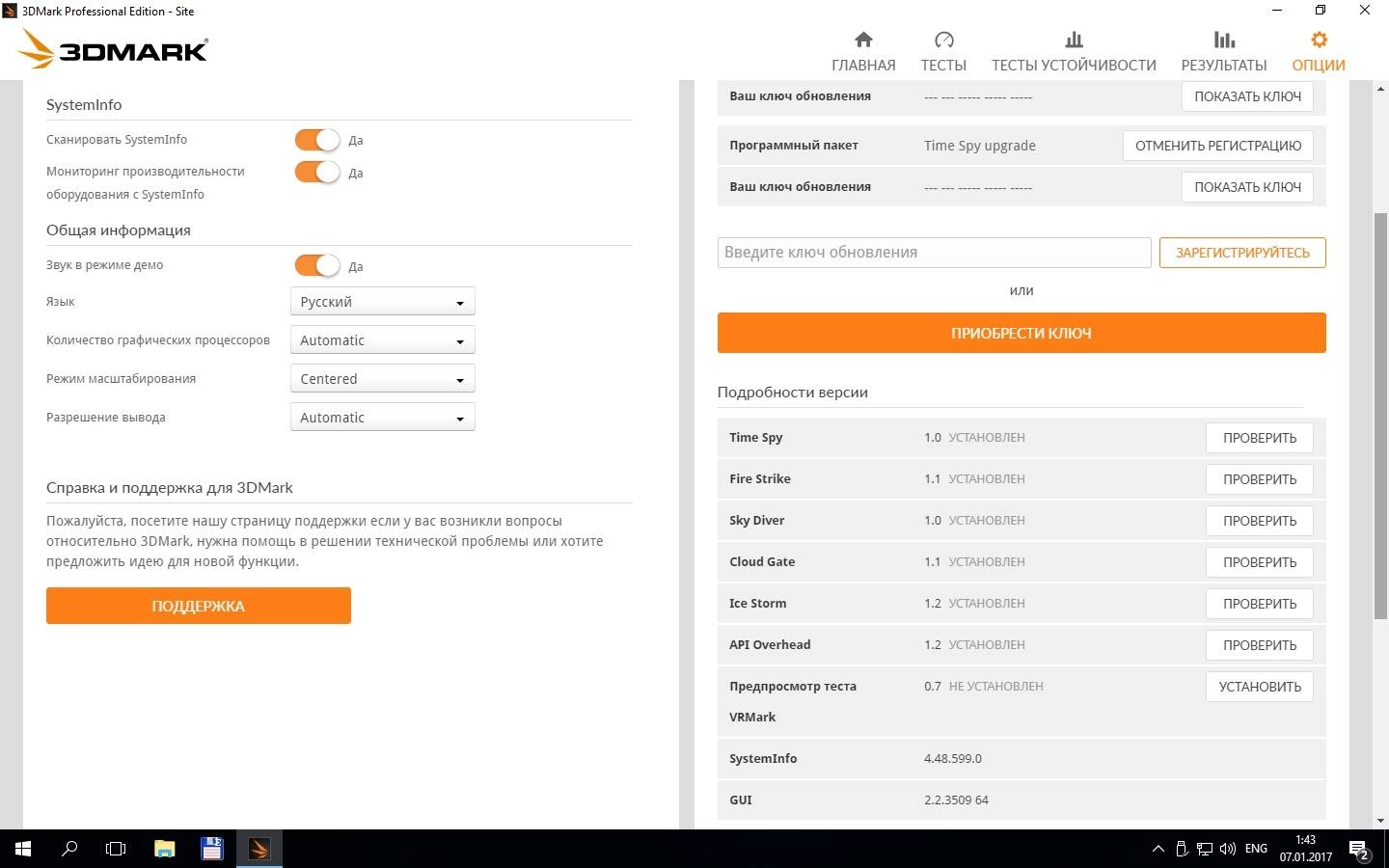
Task: Click the battery tray icon
Action: point(1182,849)
